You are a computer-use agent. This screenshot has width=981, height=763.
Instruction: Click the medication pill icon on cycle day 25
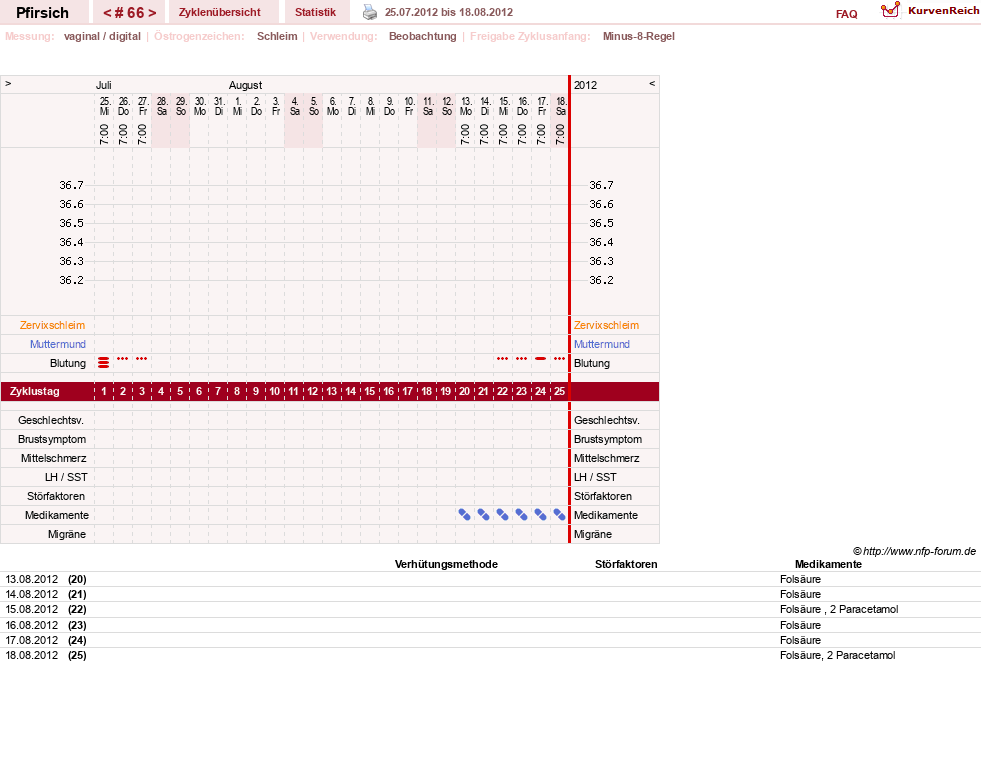click(x=559, y=515)
